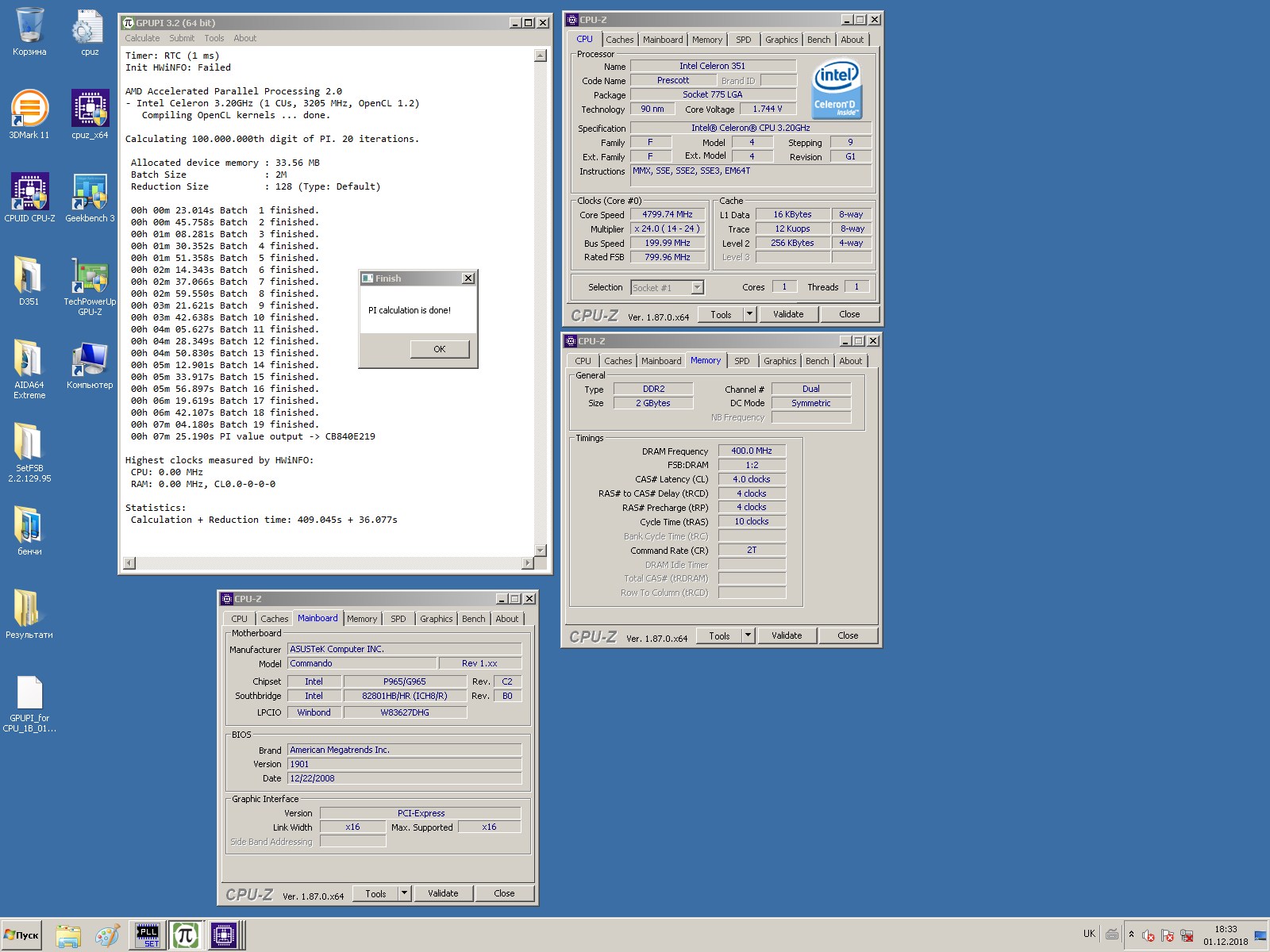Screen dimensions: 1270x952
Task: Click GPUPI horizontal scrollbar left arrow
Action: pos(129,563)
